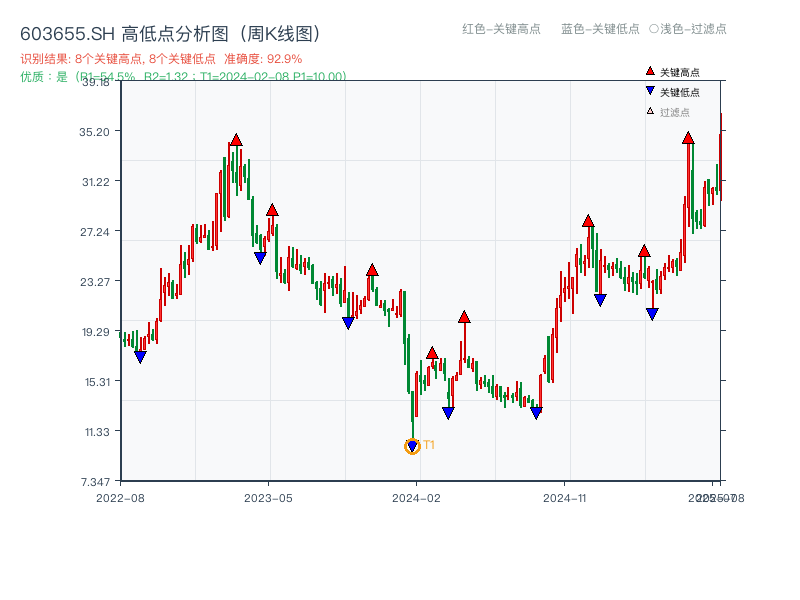Screen dimensions: 800x600
Task: Select the blue 关键低点 triangle legend icon
Action: coord(651,90)
